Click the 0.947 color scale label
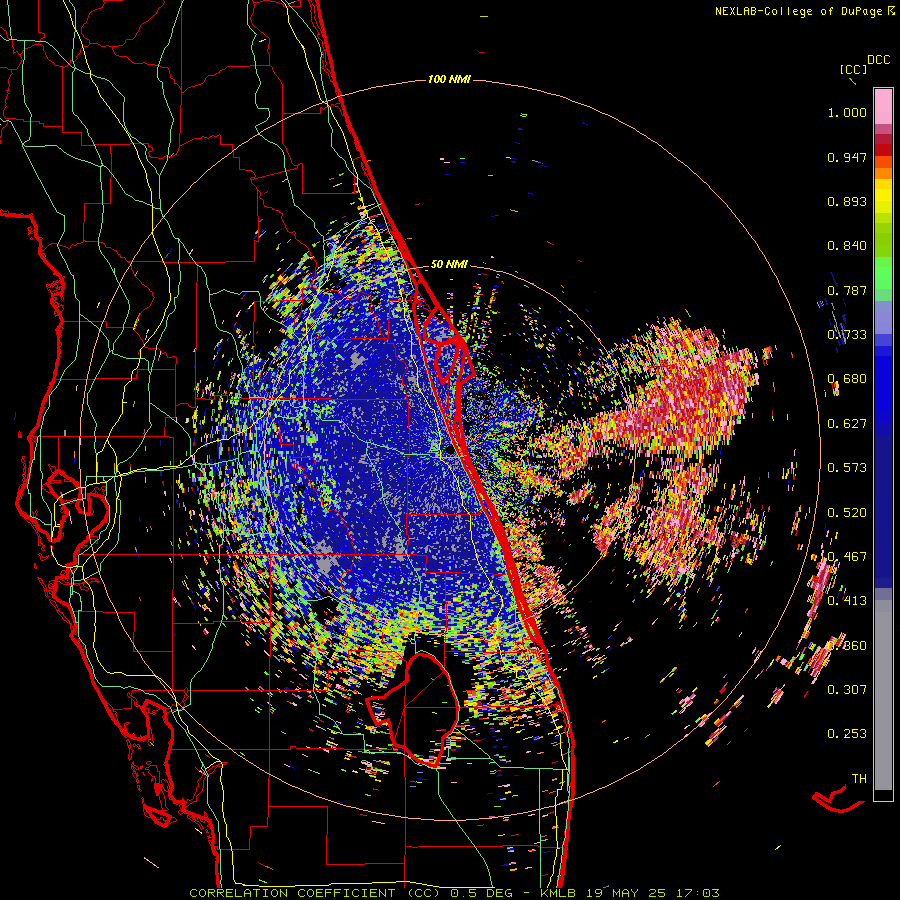Screen dimensions: 900x900 [x=847, y=157]
